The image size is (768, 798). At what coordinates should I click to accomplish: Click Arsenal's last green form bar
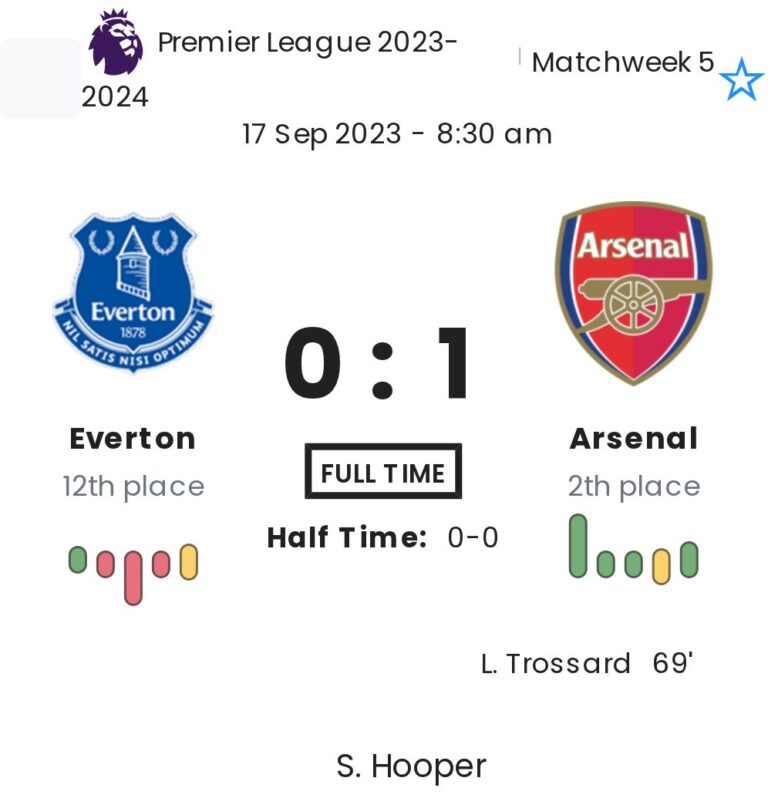pos(689,560)
